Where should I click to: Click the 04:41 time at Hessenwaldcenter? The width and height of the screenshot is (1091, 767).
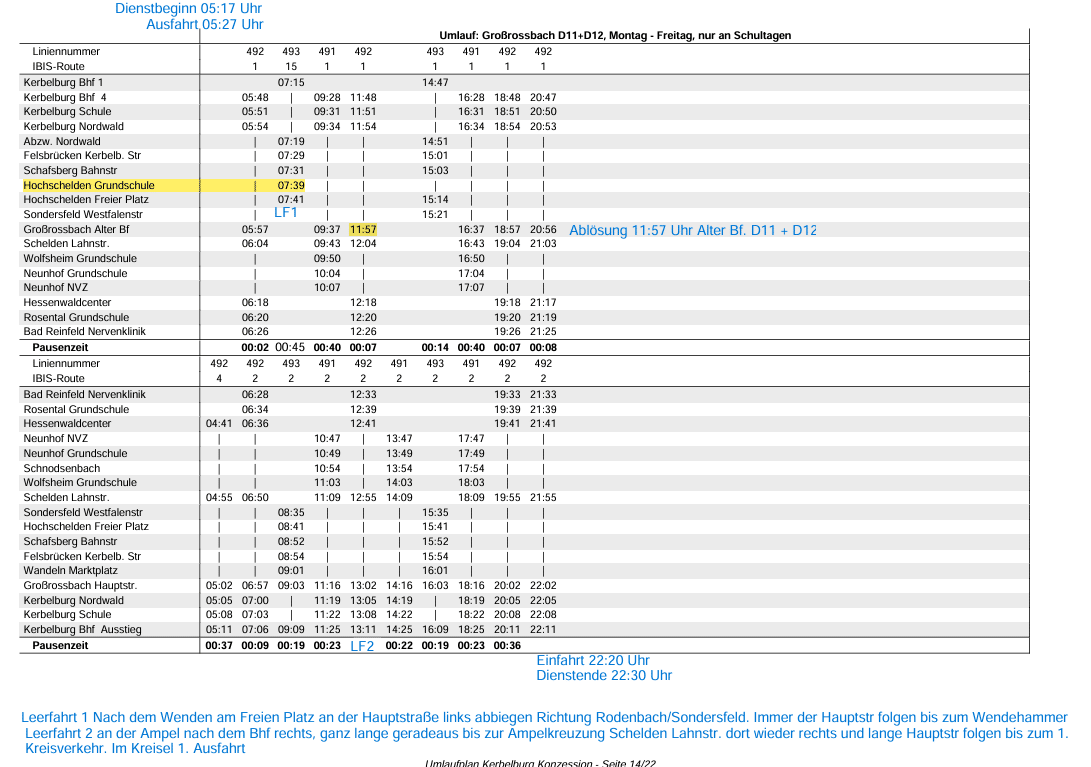pyautogui.click(x=219, y=424)
